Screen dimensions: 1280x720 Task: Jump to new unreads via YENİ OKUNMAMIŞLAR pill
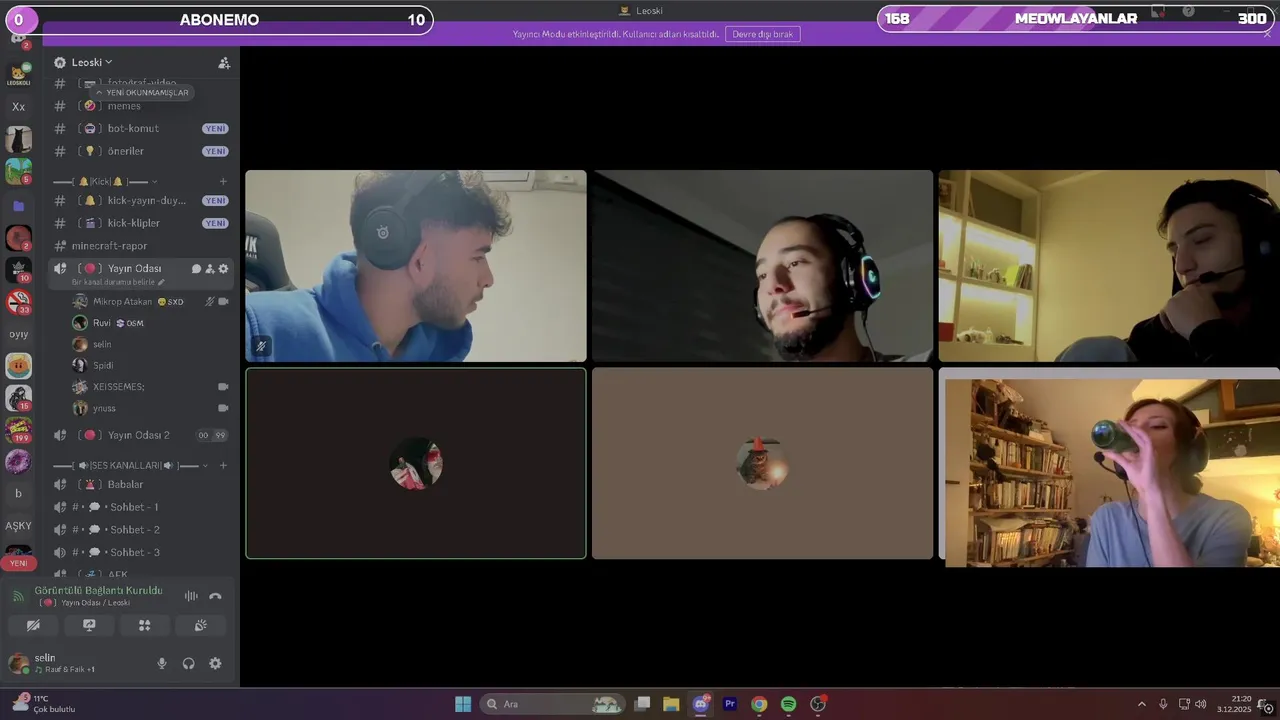point(141,92)
